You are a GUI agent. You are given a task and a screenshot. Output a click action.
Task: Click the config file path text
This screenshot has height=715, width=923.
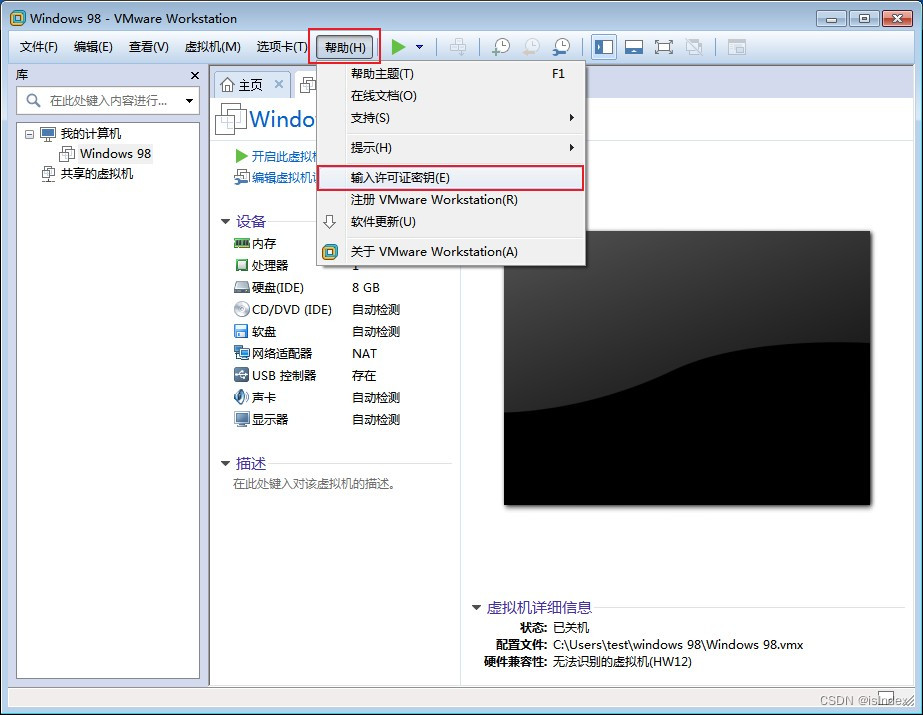(x=678, y=644)
